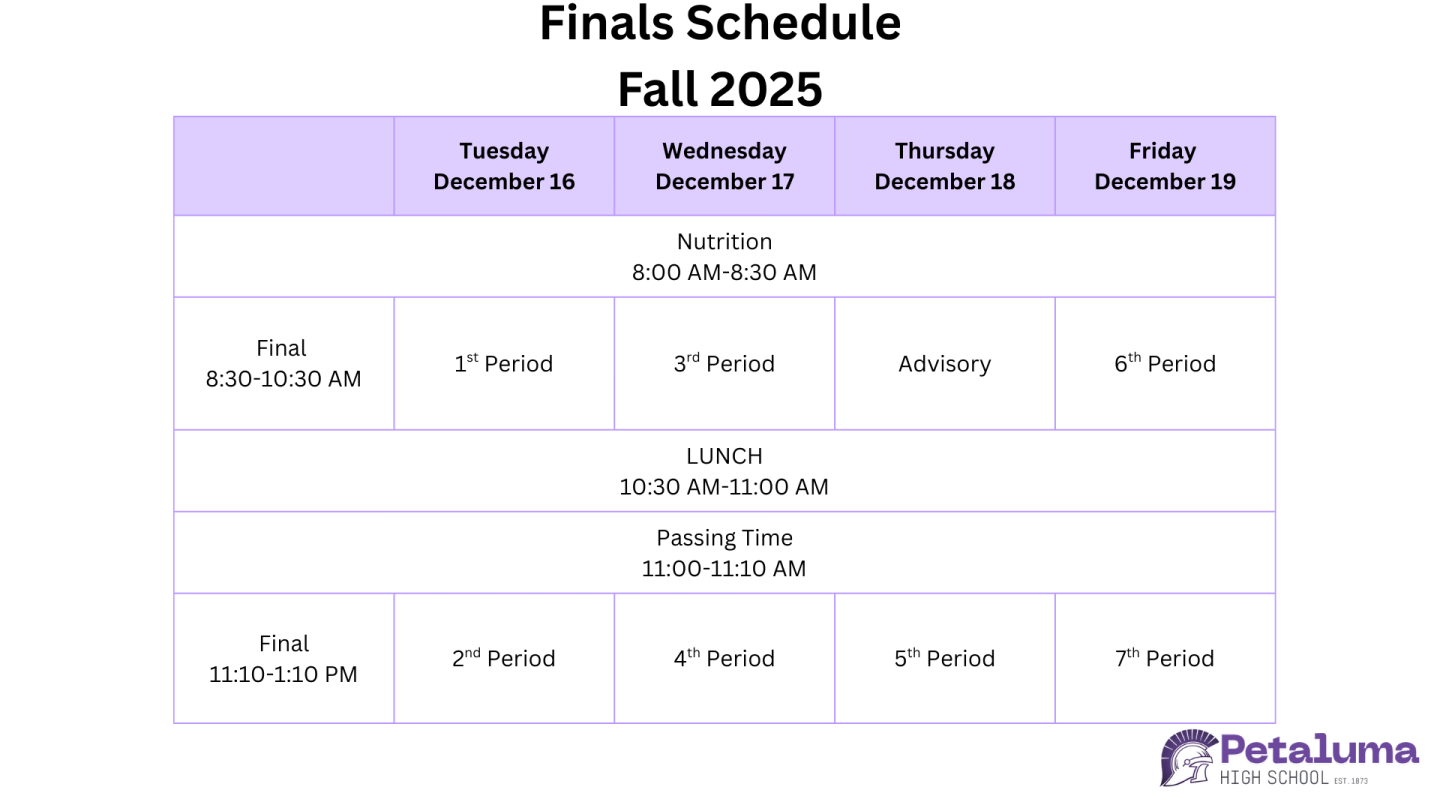This screenshot has height=800, width=1440.
Task: Select the 4th Period cell
Action: (x=724, y=659)
